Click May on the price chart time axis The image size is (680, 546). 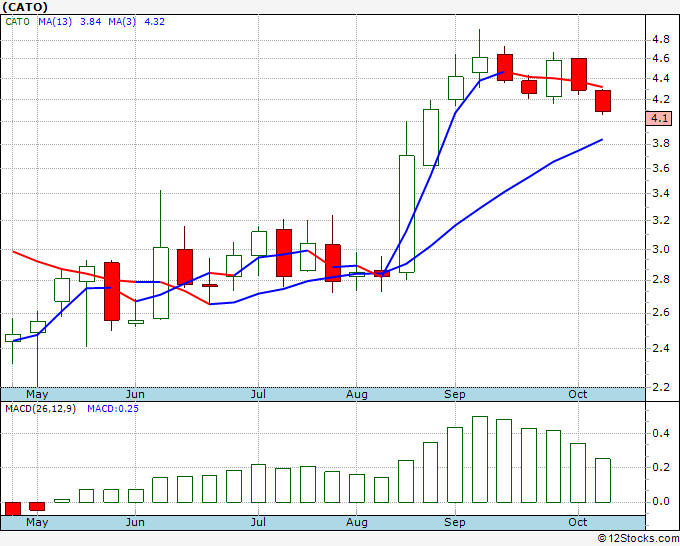37,394
